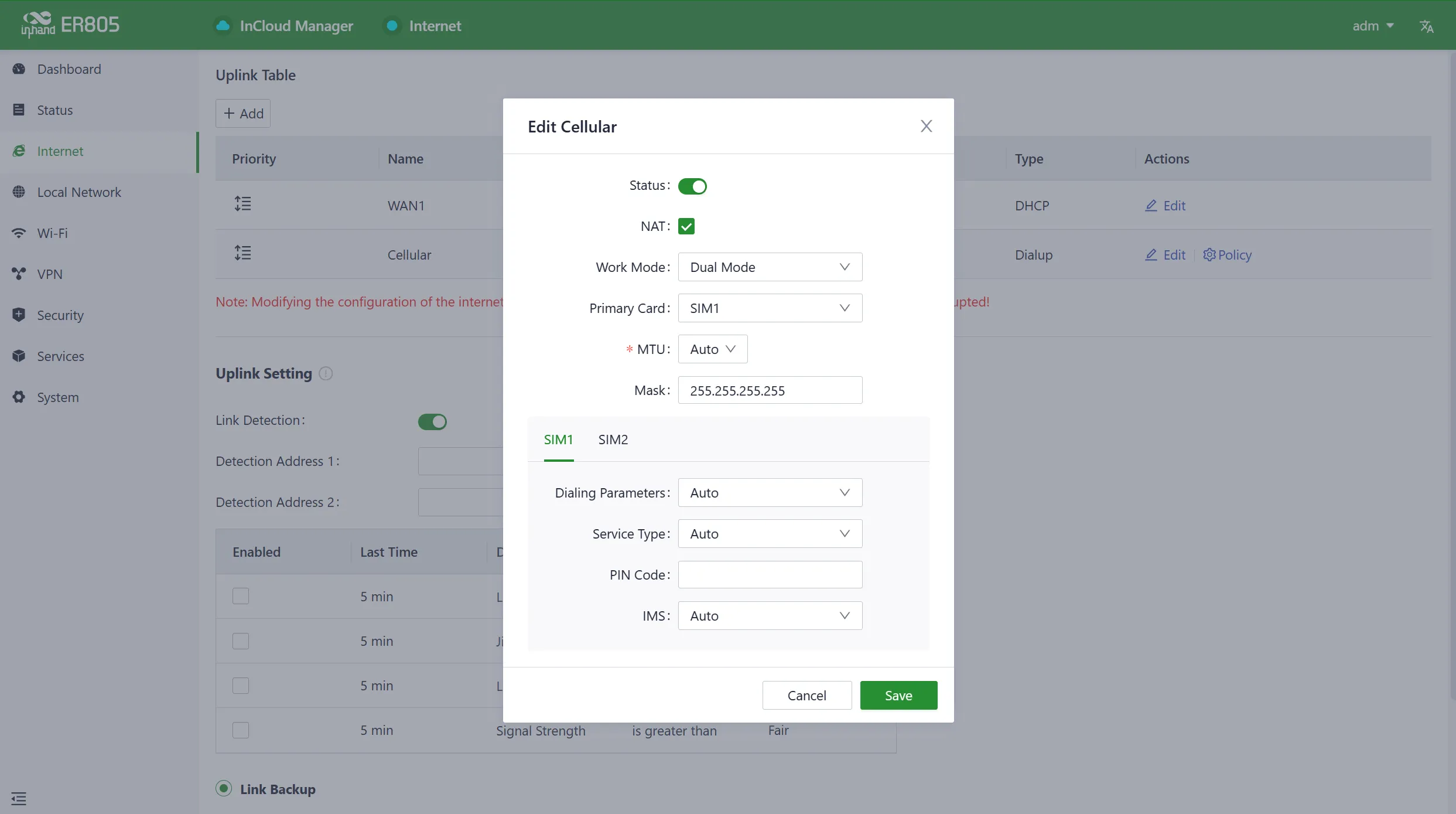The height and width of the screenshot is (814, 1456).
Task: Open the Internet sidebar menu item
Action: click(x=100, y=151)
